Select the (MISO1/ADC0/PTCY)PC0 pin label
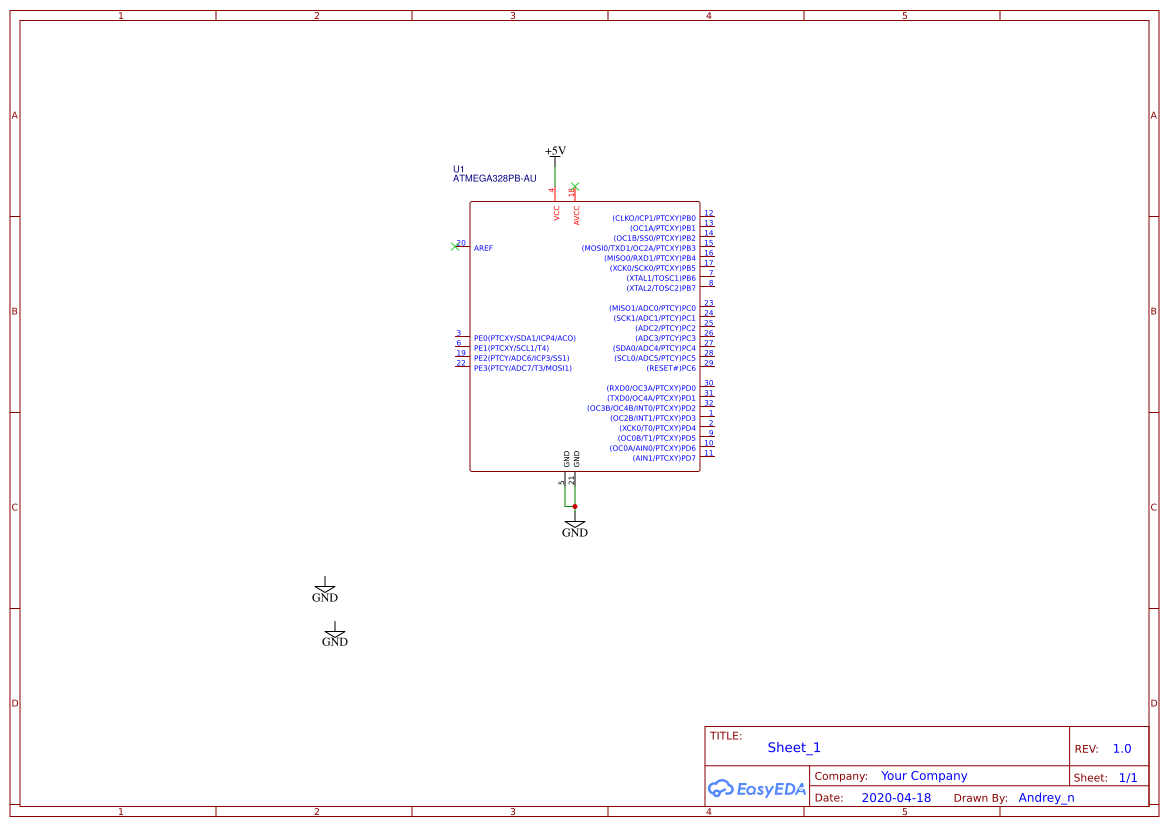The height and width of the screenshot is (827, 1169). pyautogui.click(x=652, y=309)
